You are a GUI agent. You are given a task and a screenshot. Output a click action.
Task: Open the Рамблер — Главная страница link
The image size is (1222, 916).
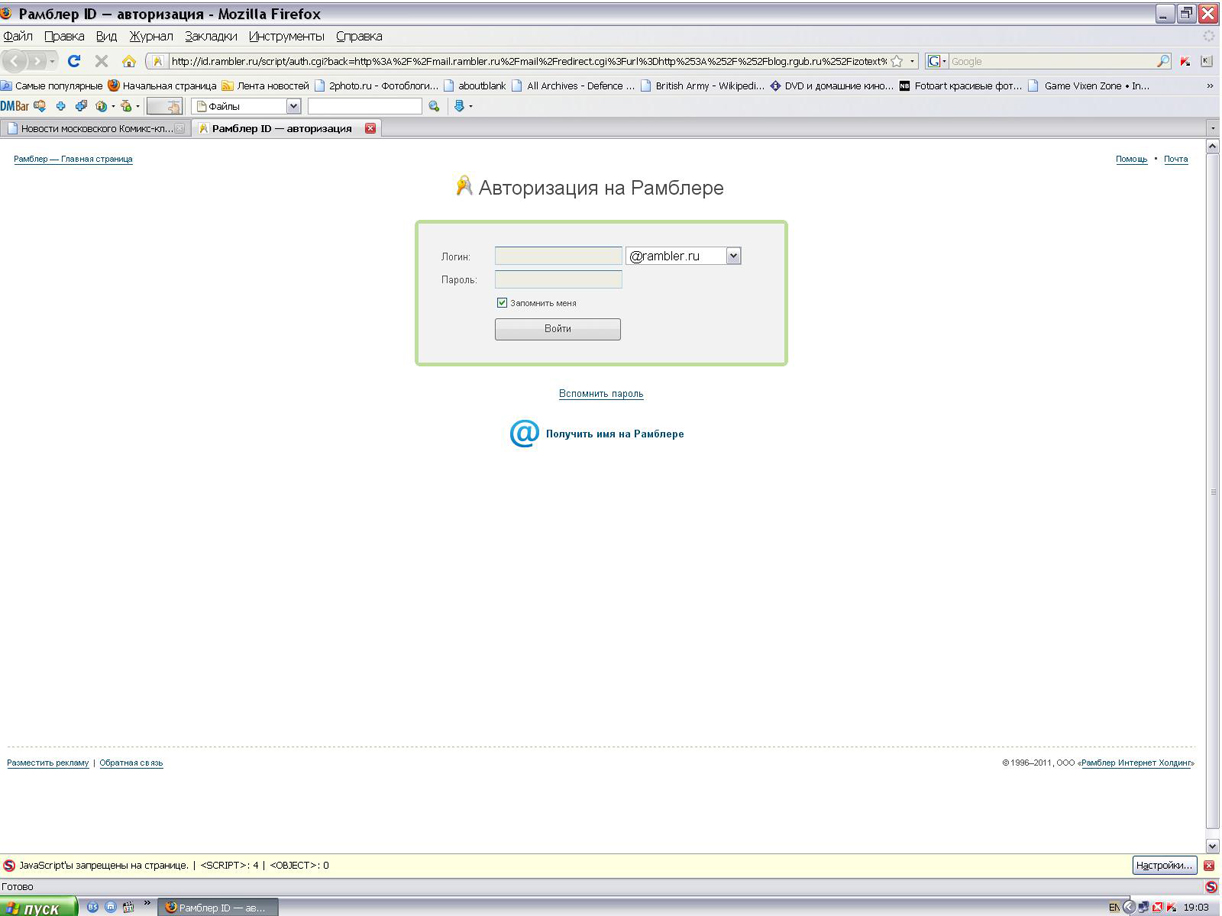pos(73,159)
